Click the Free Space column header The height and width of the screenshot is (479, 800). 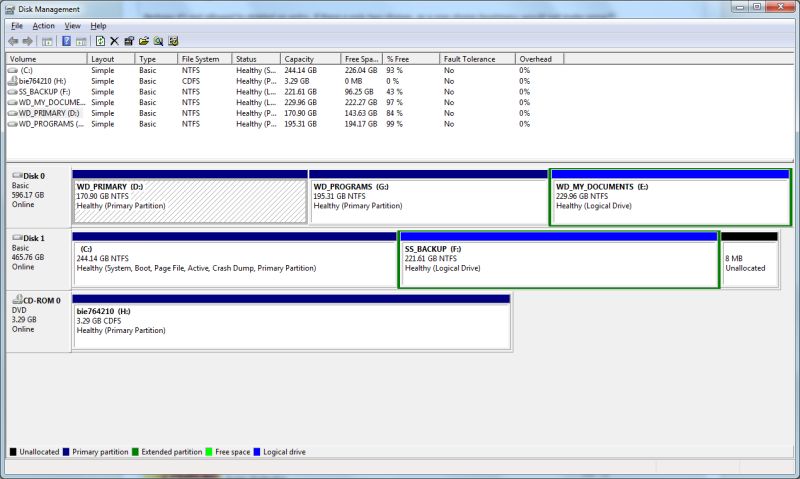(361, 59)
